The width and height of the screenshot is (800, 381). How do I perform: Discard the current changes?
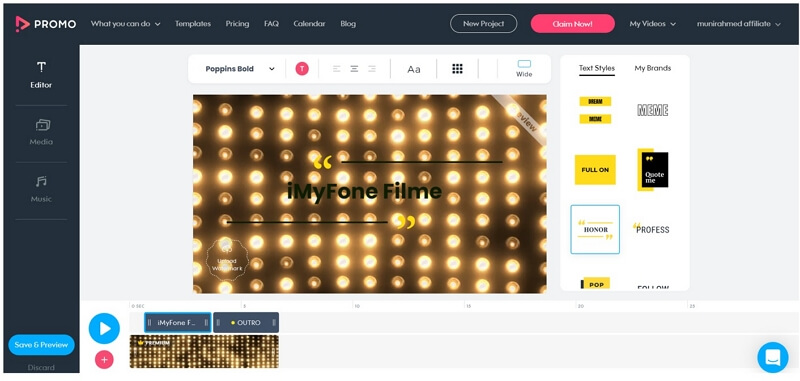click(41, 367)
